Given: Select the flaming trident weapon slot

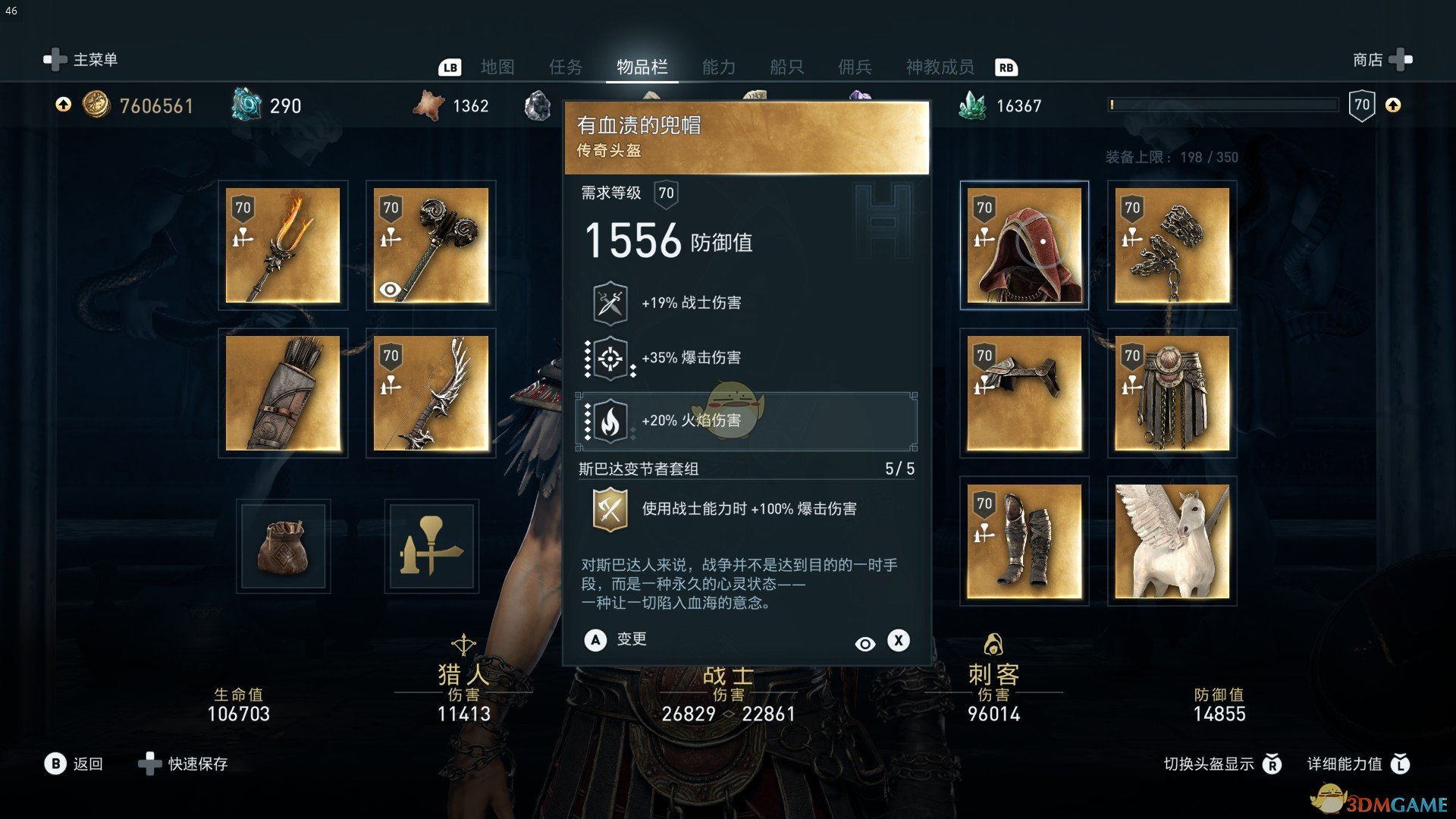Looking at the screenshot, I should click(x=283, y=245).
